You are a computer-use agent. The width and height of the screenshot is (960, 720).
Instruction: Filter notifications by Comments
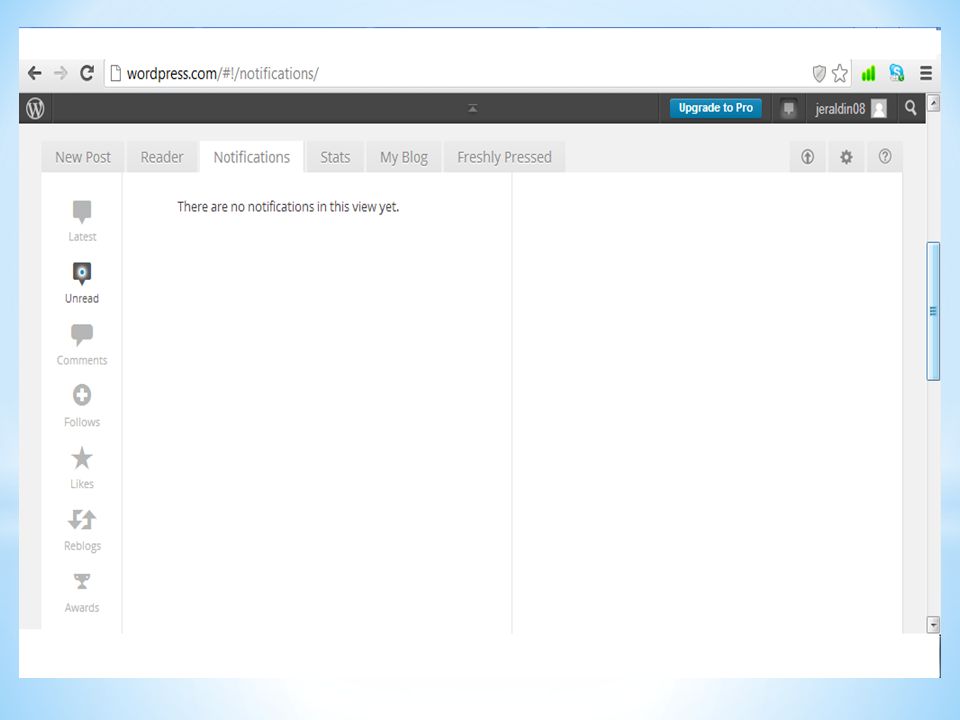tap(82, 345)
